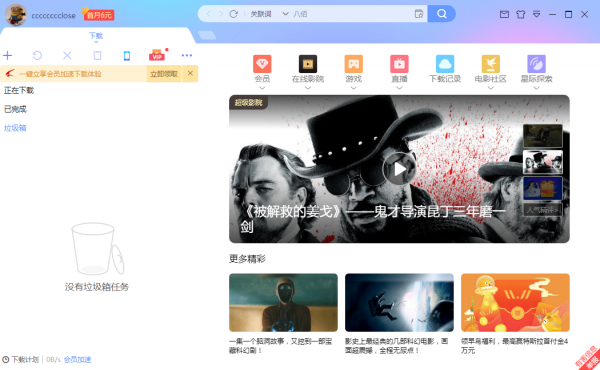Select the first banner side thumbnail

(x=543, y=136)
